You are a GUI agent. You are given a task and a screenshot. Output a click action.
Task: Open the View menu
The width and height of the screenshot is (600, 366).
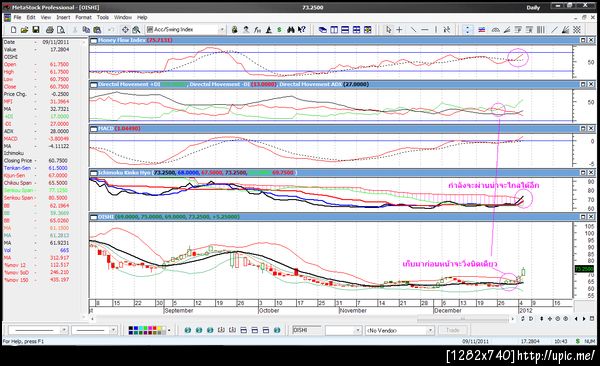[x=46, y=17]
